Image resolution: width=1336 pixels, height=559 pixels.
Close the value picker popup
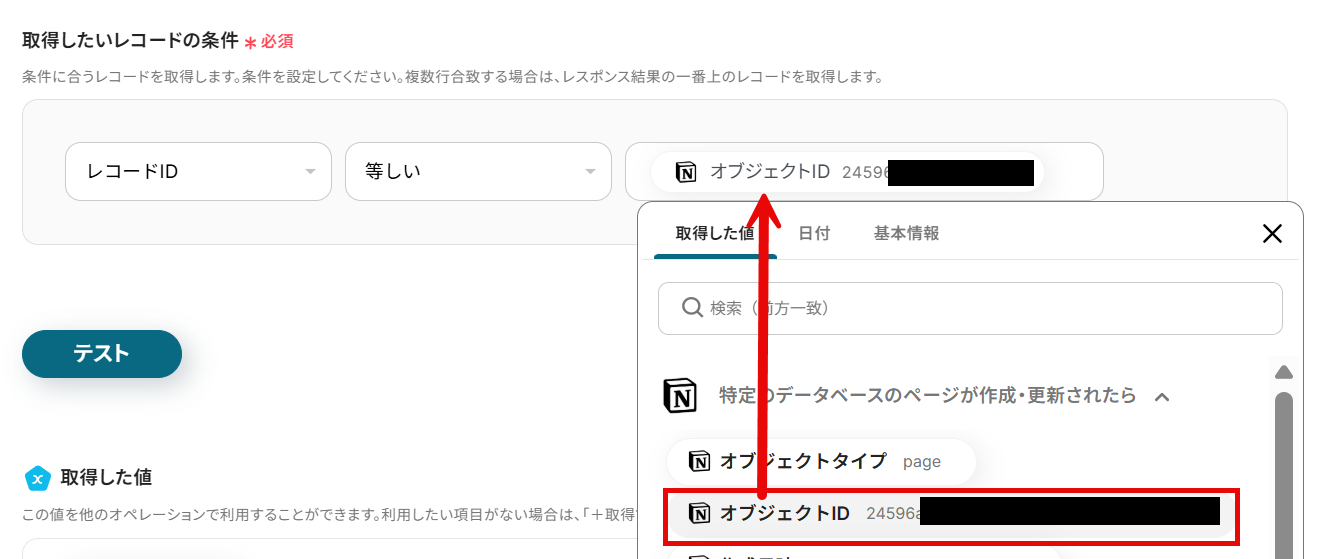[x=1272, y=234]
